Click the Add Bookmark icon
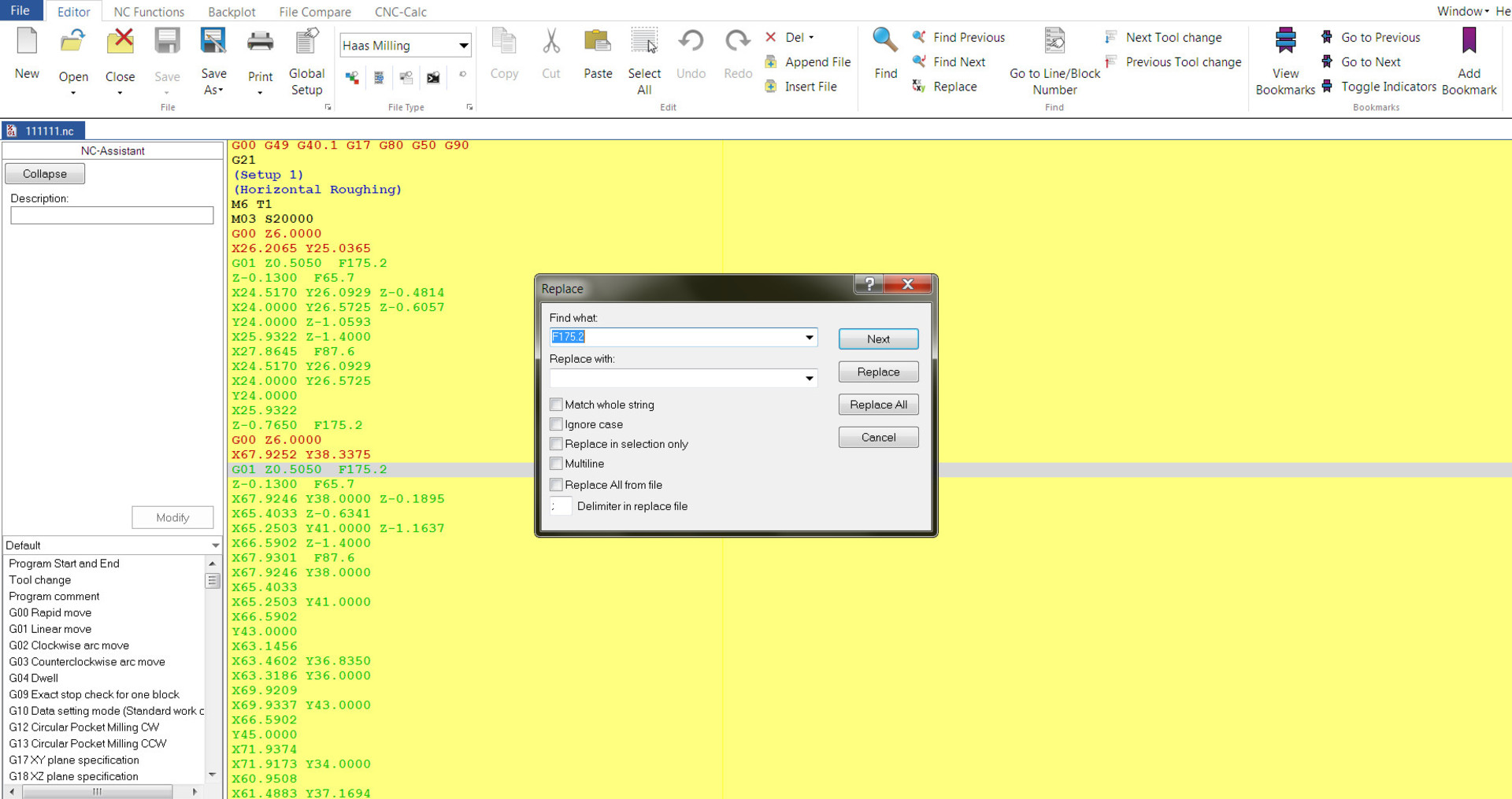The height and width of the screenshot is (799, 1512). click(1469, 41)
